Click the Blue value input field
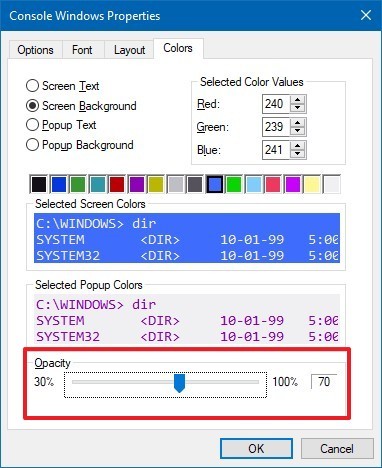 (276, 150)
